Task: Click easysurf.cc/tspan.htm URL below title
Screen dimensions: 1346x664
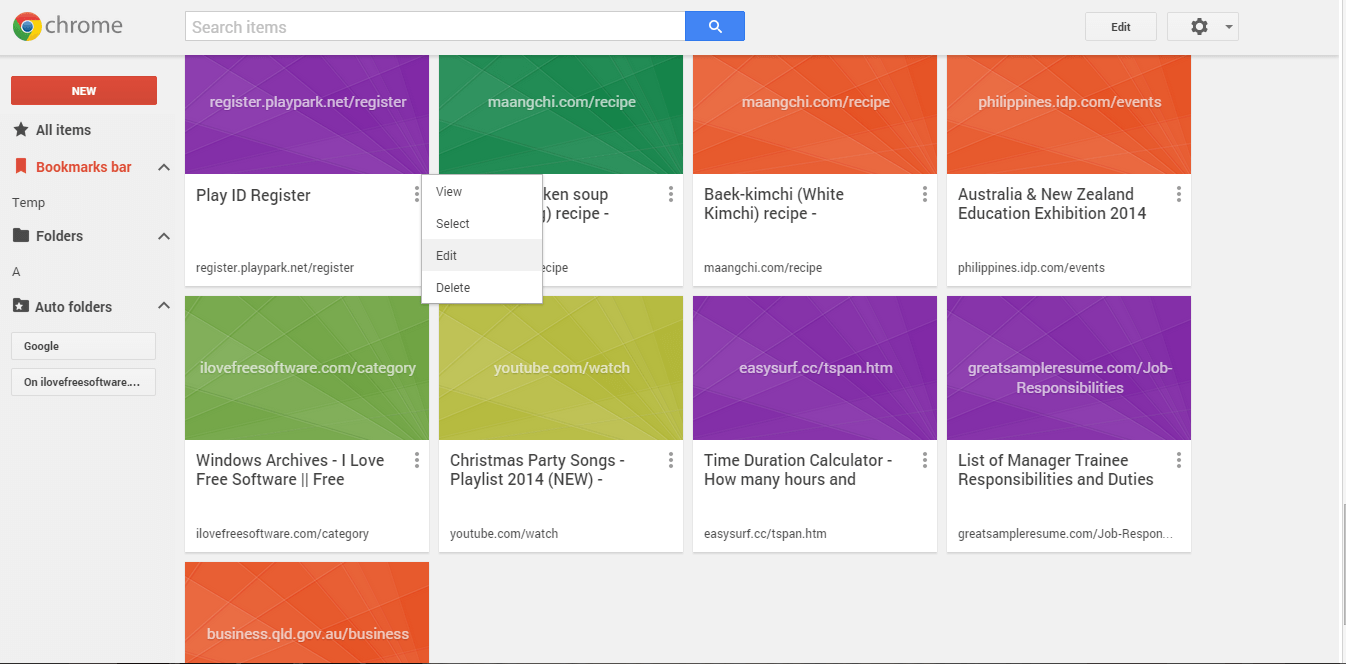Action: [765, 534]
